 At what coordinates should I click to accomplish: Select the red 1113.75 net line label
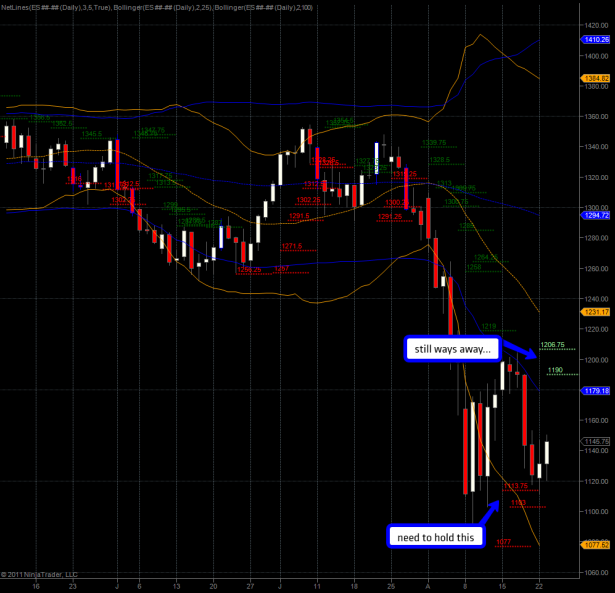pos(517,485)
